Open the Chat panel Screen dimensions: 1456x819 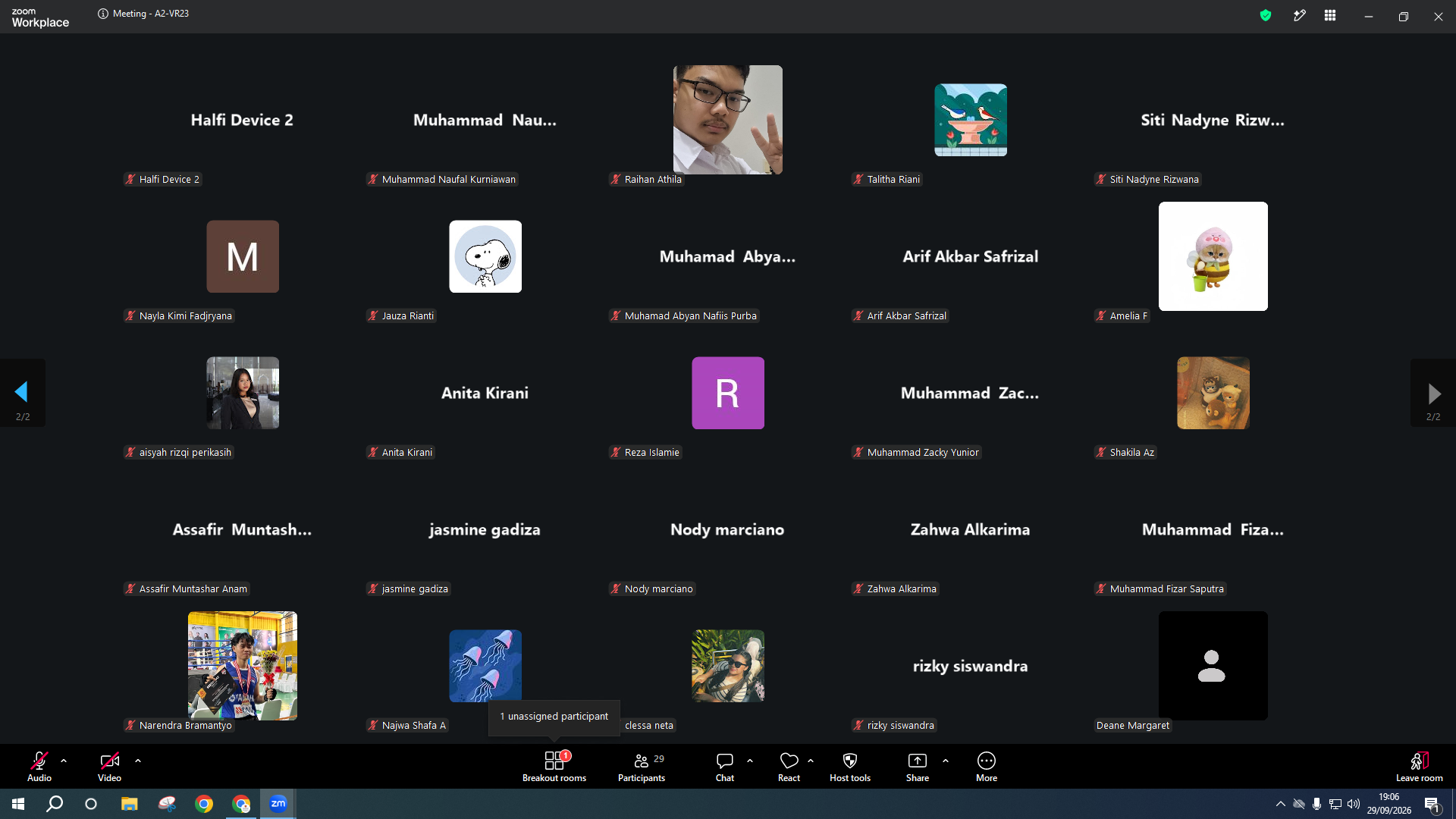point(725,766)
